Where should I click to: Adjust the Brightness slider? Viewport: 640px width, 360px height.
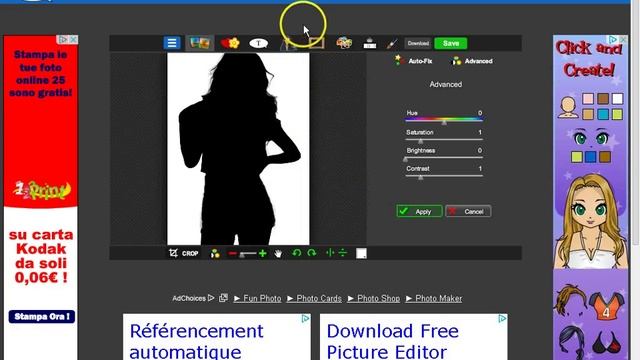(444, 158)
